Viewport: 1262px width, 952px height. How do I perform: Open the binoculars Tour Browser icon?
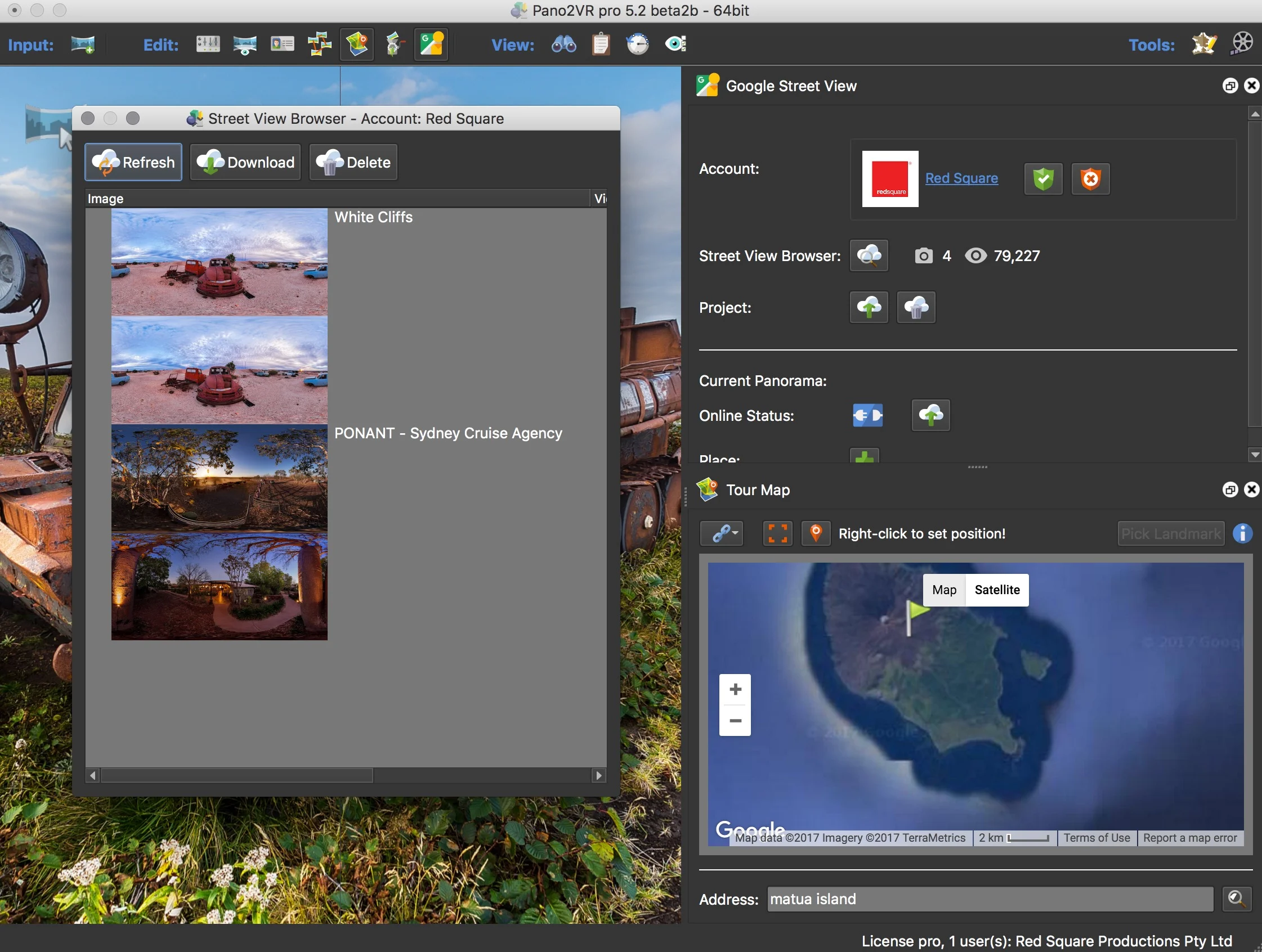pos(563,44)
